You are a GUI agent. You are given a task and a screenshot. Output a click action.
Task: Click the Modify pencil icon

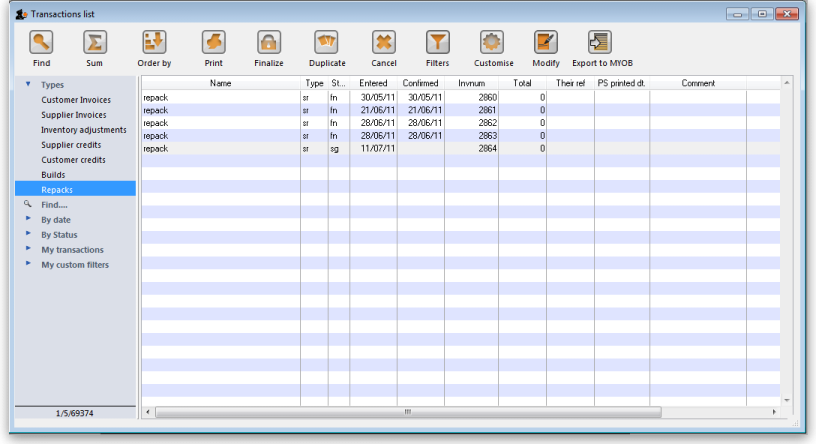[x=546, y=42]
